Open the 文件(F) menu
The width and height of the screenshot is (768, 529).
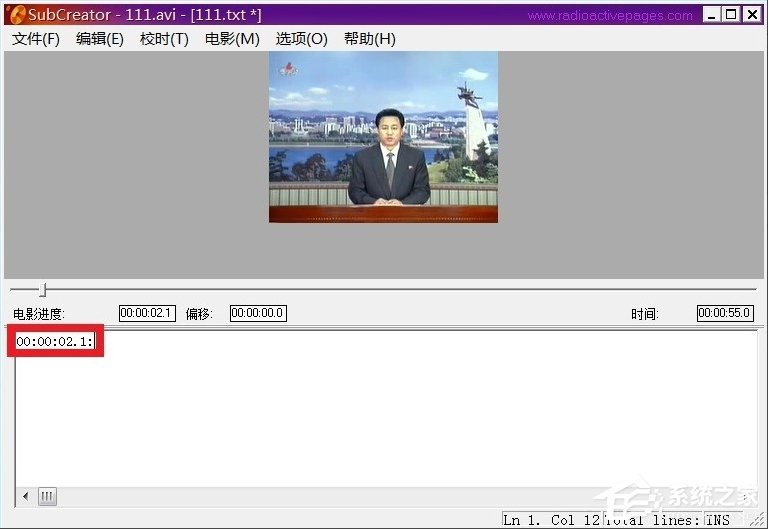(36, 39)
